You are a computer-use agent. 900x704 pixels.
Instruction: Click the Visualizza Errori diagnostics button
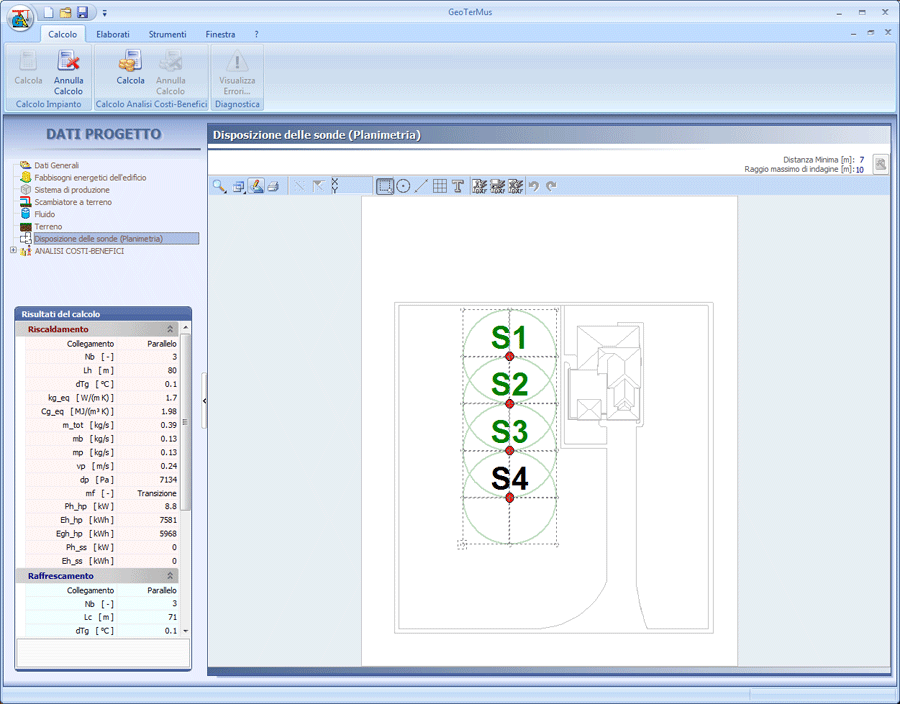click(236, 75)
